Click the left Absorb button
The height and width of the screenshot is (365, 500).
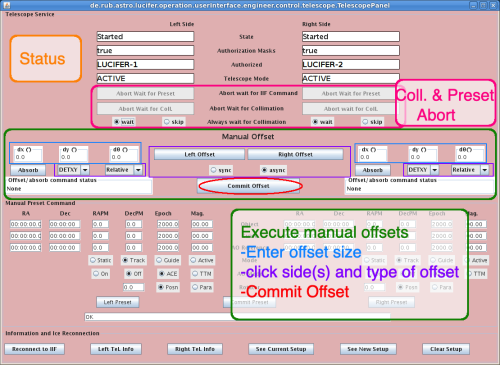click(28, 170)
